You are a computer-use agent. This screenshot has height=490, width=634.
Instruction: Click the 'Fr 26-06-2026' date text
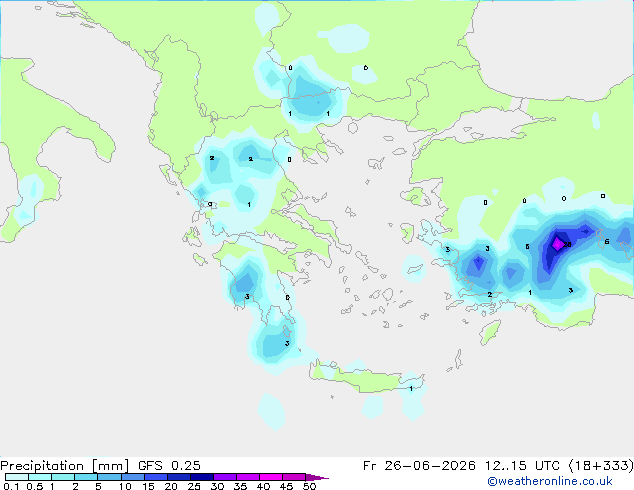[x=419, y=466]
